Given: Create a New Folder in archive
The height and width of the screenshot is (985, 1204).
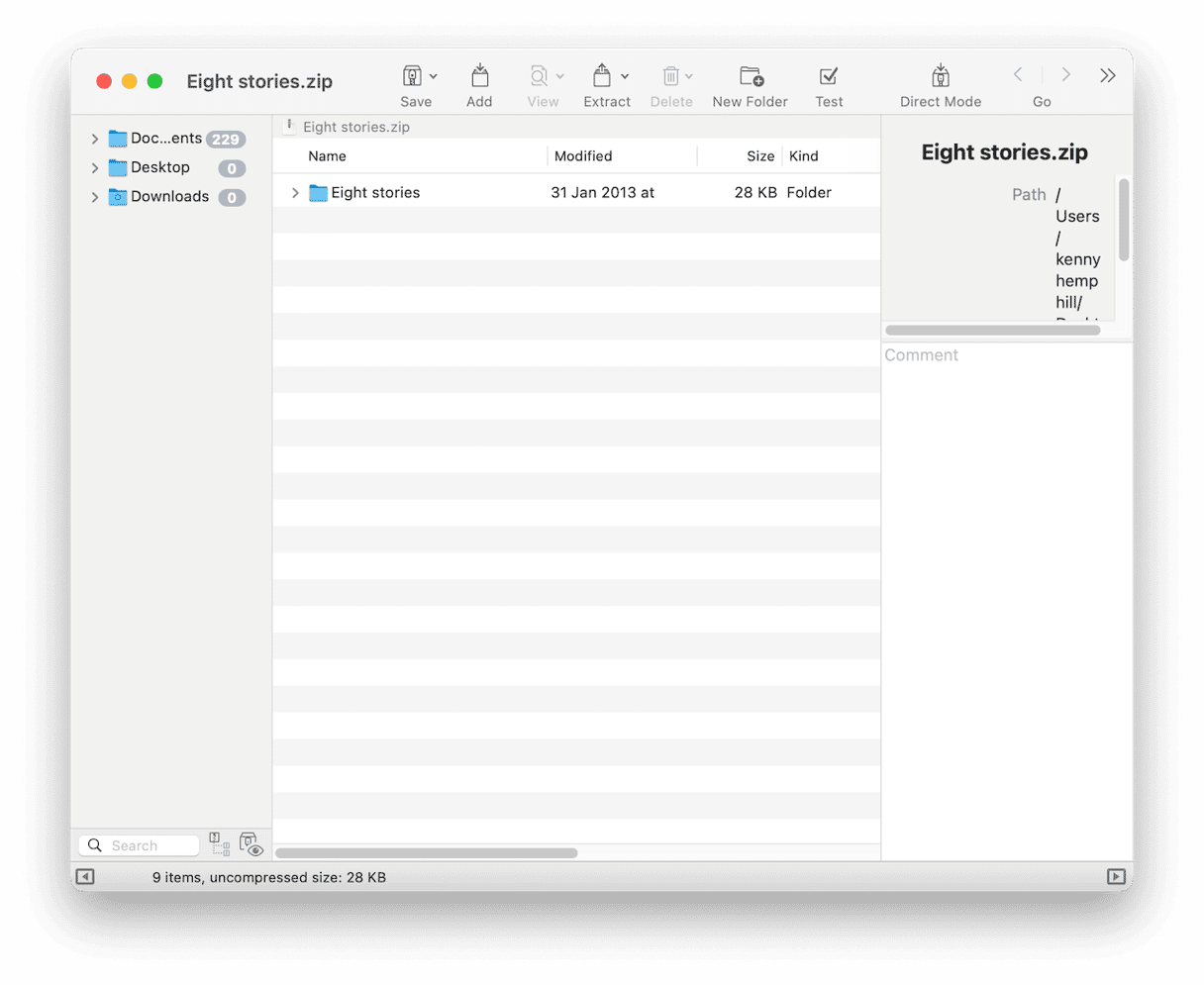Looking at the screenshot, I should [752, 76].
